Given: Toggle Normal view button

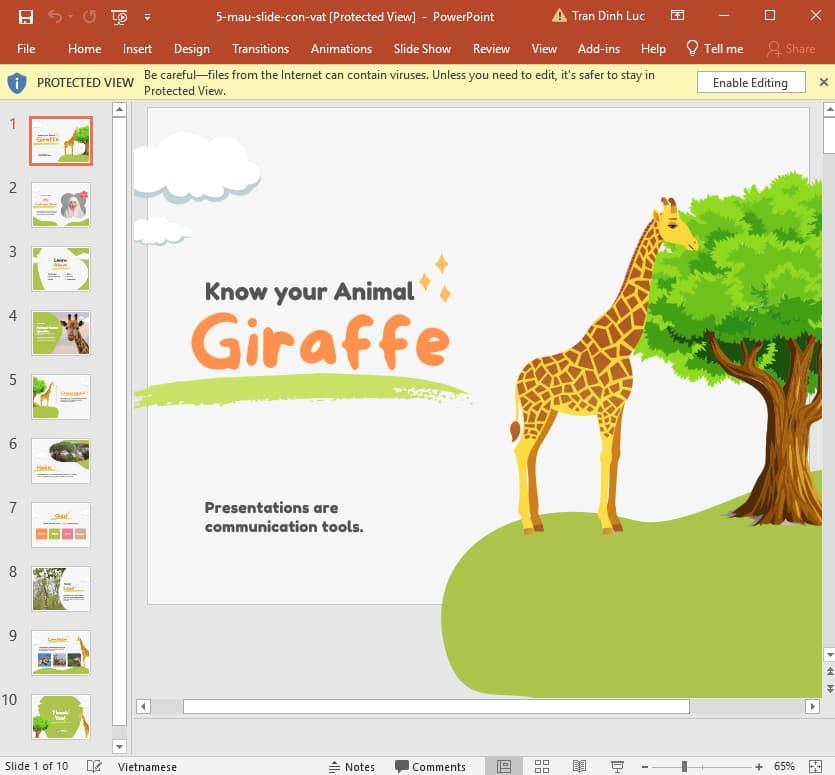Looking at the screenshot, I should click(504, 766).
